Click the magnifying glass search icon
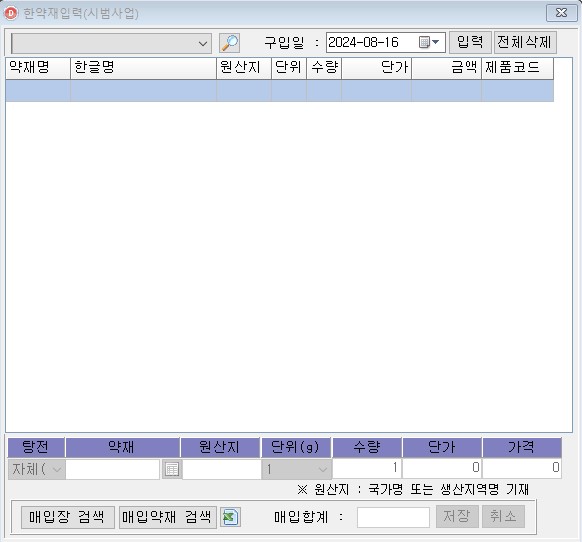The image size is (582, 542). [x=229, y=43]
